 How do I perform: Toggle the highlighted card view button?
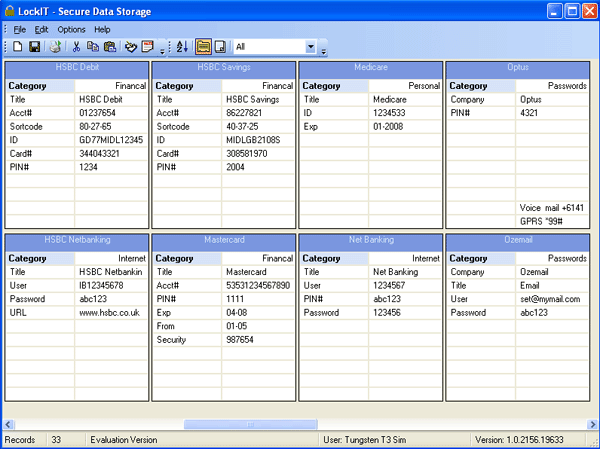(x=203, y=47)
